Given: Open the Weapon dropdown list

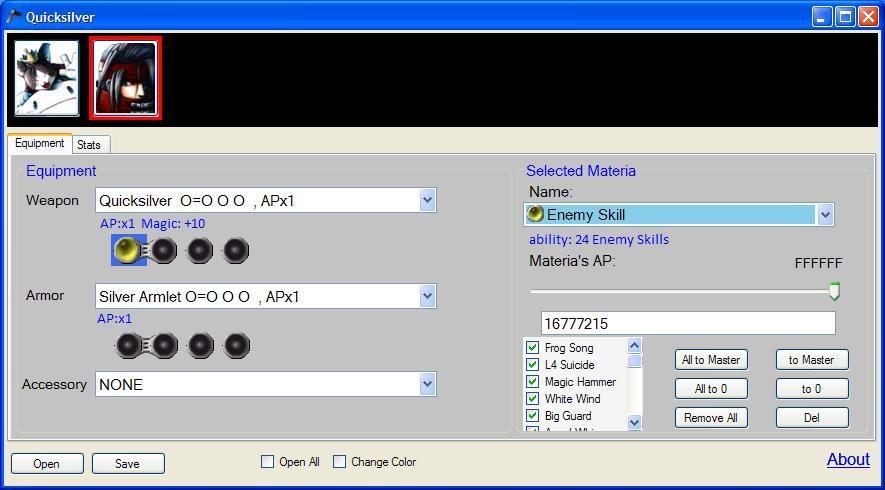Looking at the screenshot, I should (427, 200).
